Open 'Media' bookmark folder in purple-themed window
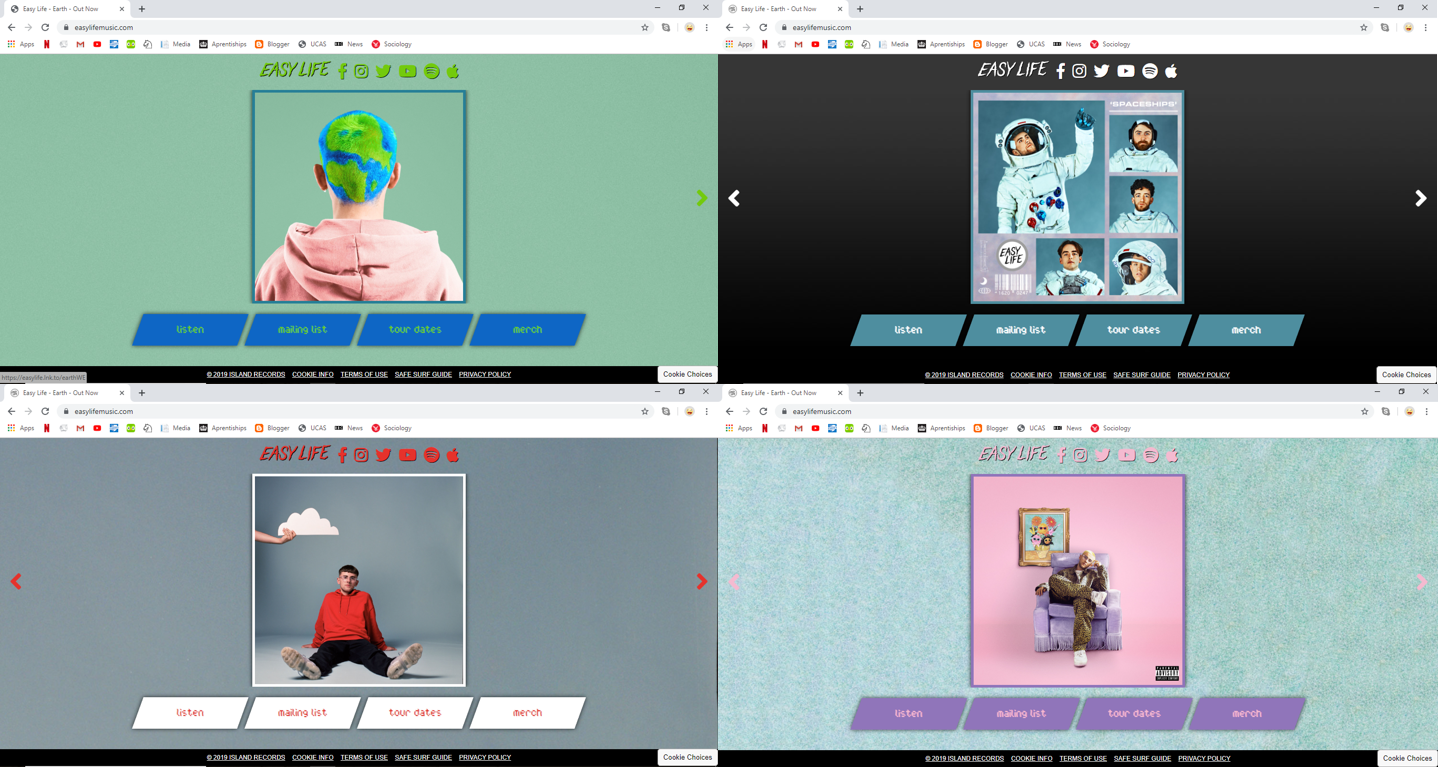The width and height of the screenshot is (1438, 767). (892, 428)
